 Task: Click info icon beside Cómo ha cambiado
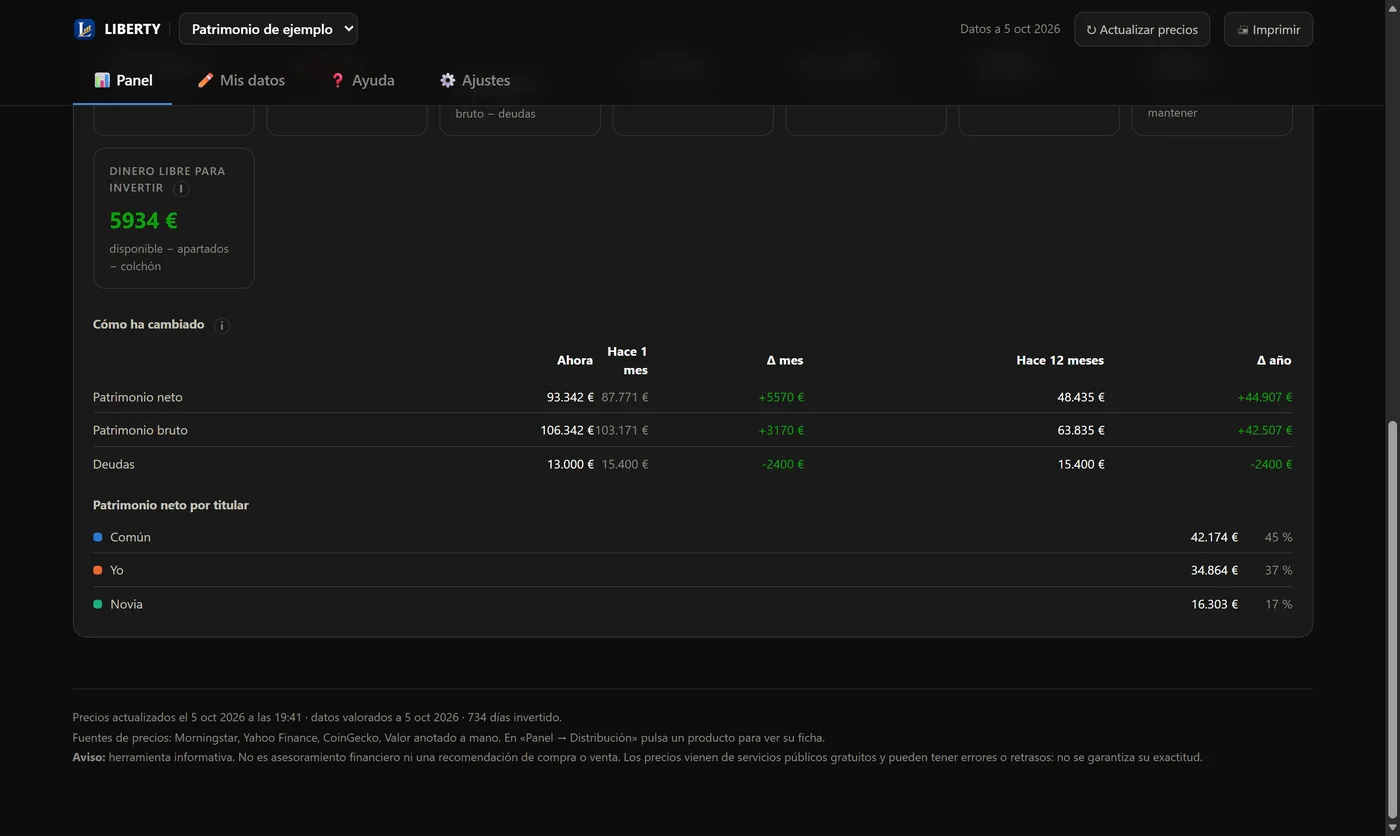(222, 326)
